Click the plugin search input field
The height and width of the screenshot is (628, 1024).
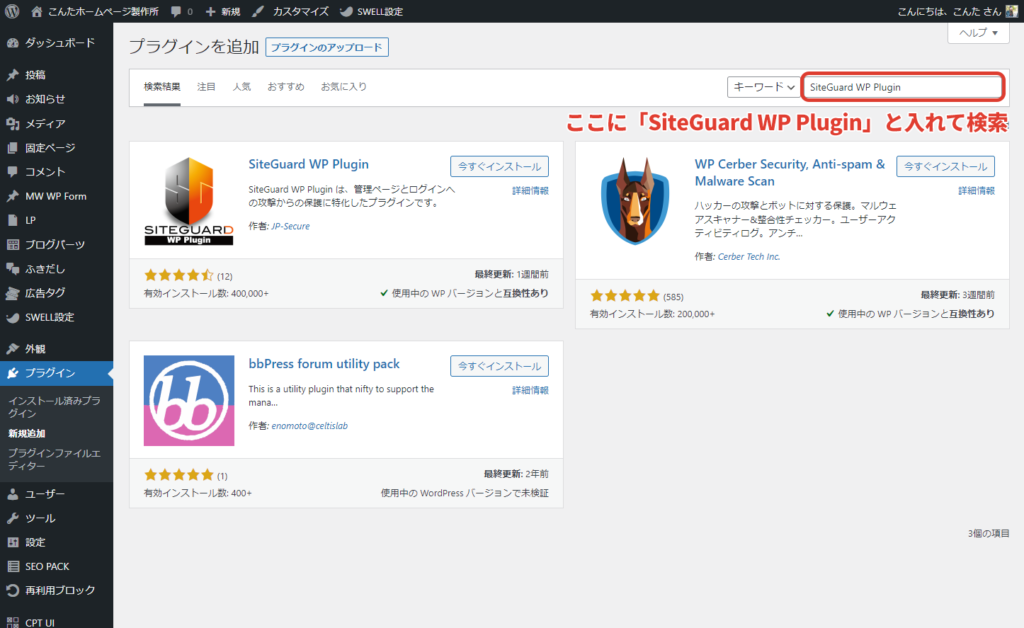[x=903, y=87]
